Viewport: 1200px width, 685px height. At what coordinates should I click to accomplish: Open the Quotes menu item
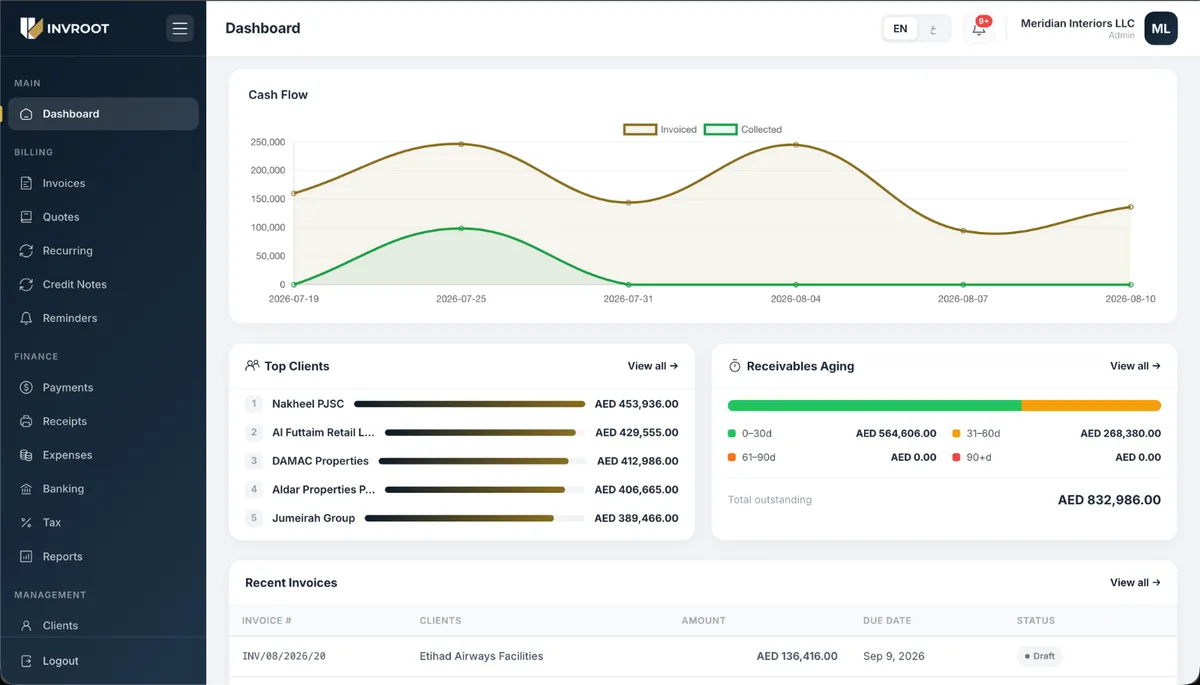(102, 217)
